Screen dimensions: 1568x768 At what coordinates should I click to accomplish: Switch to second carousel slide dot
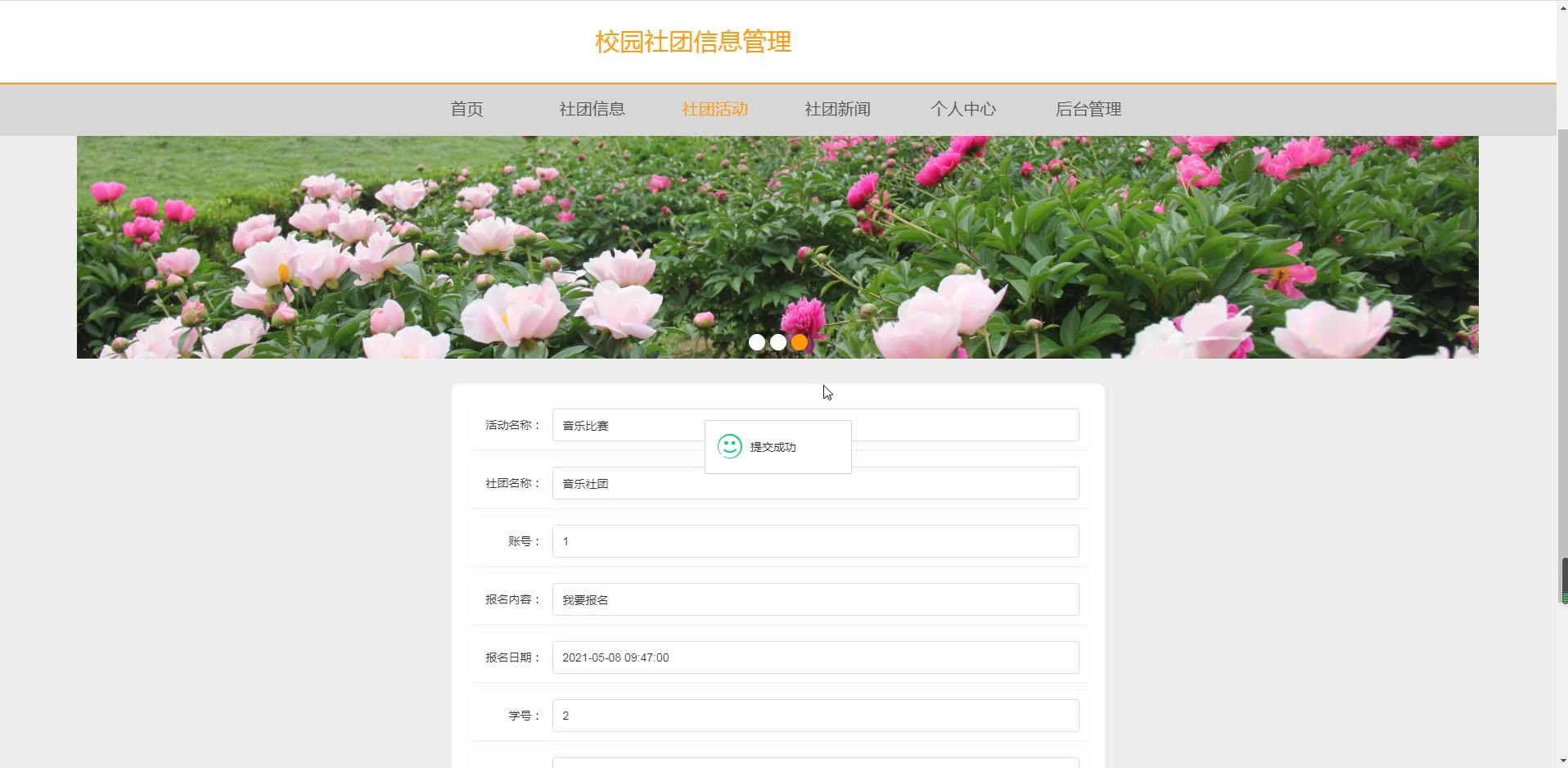(778, 342)
